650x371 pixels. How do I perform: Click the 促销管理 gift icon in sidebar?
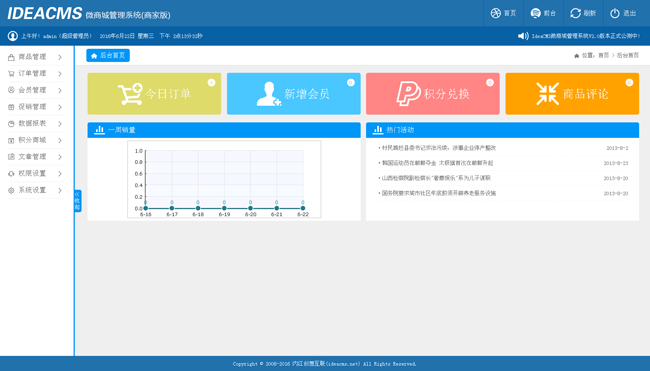click(x=11, y=107)
